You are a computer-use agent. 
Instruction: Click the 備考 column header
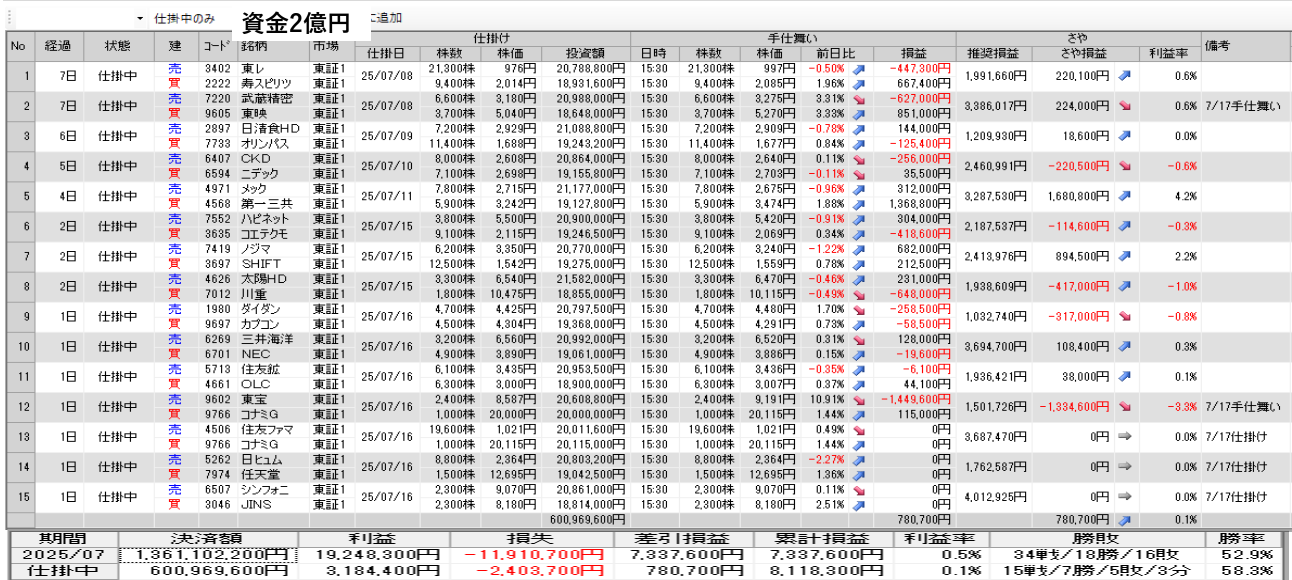(x=1217, y=46)
